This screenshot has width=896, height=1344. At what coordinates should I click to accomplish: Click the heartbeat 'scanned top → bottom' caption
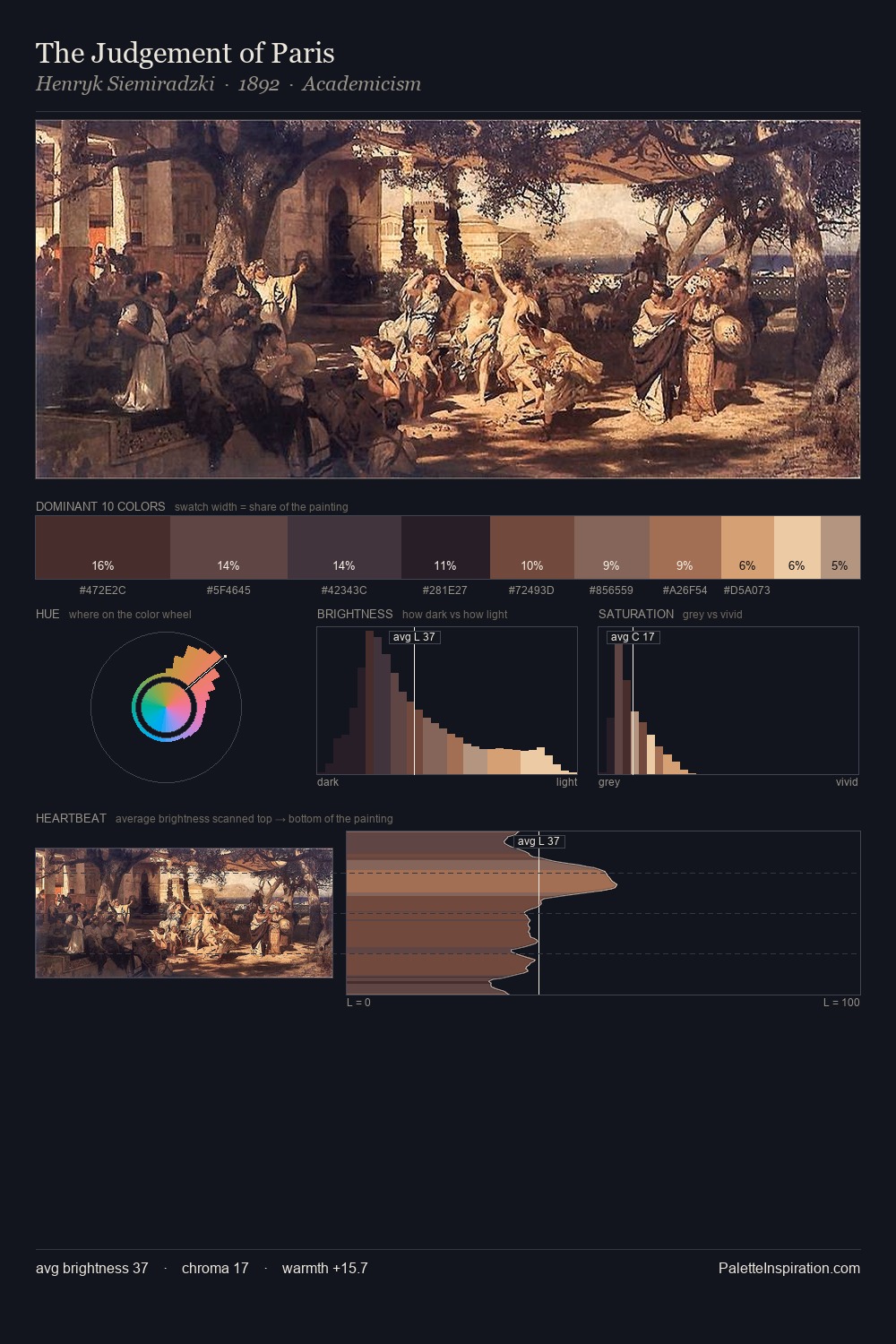[x=254, y=819]
